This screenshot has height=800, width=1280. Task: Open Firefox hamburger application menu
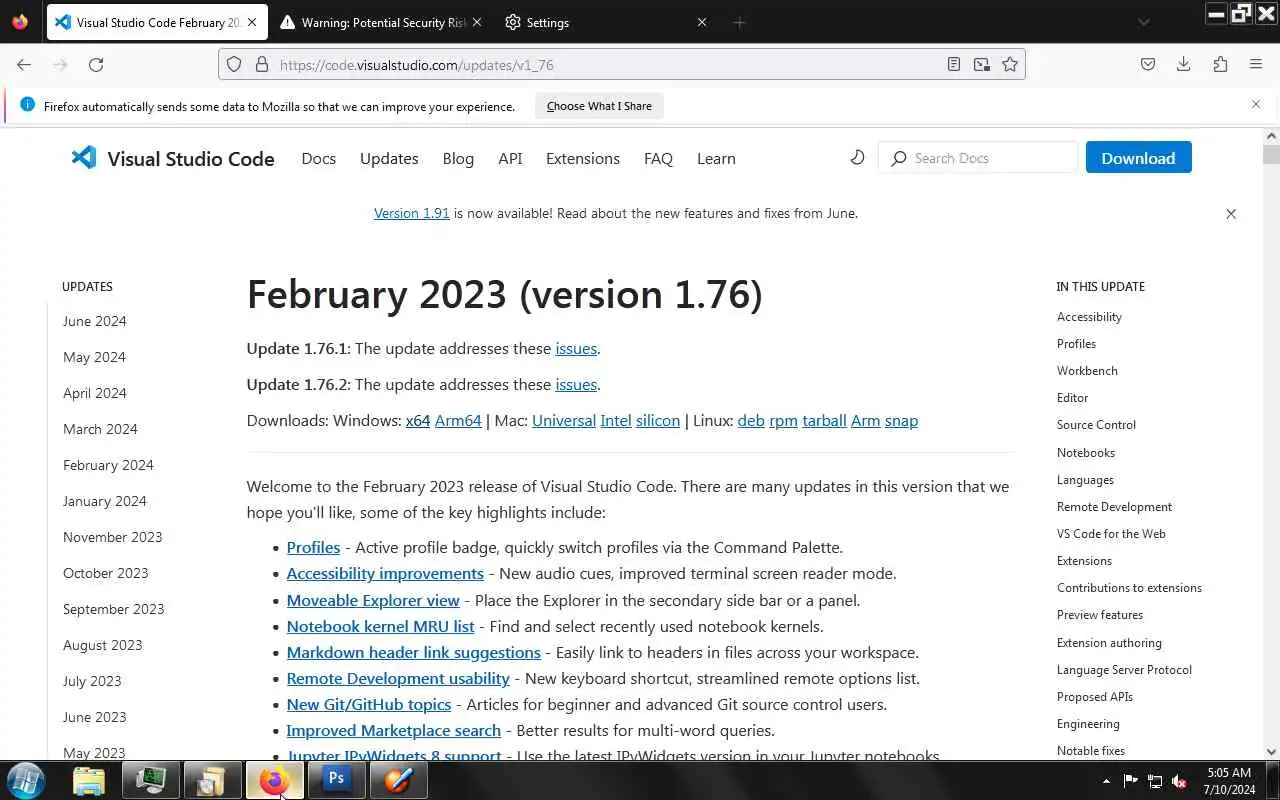click(x=1256, y=64)
